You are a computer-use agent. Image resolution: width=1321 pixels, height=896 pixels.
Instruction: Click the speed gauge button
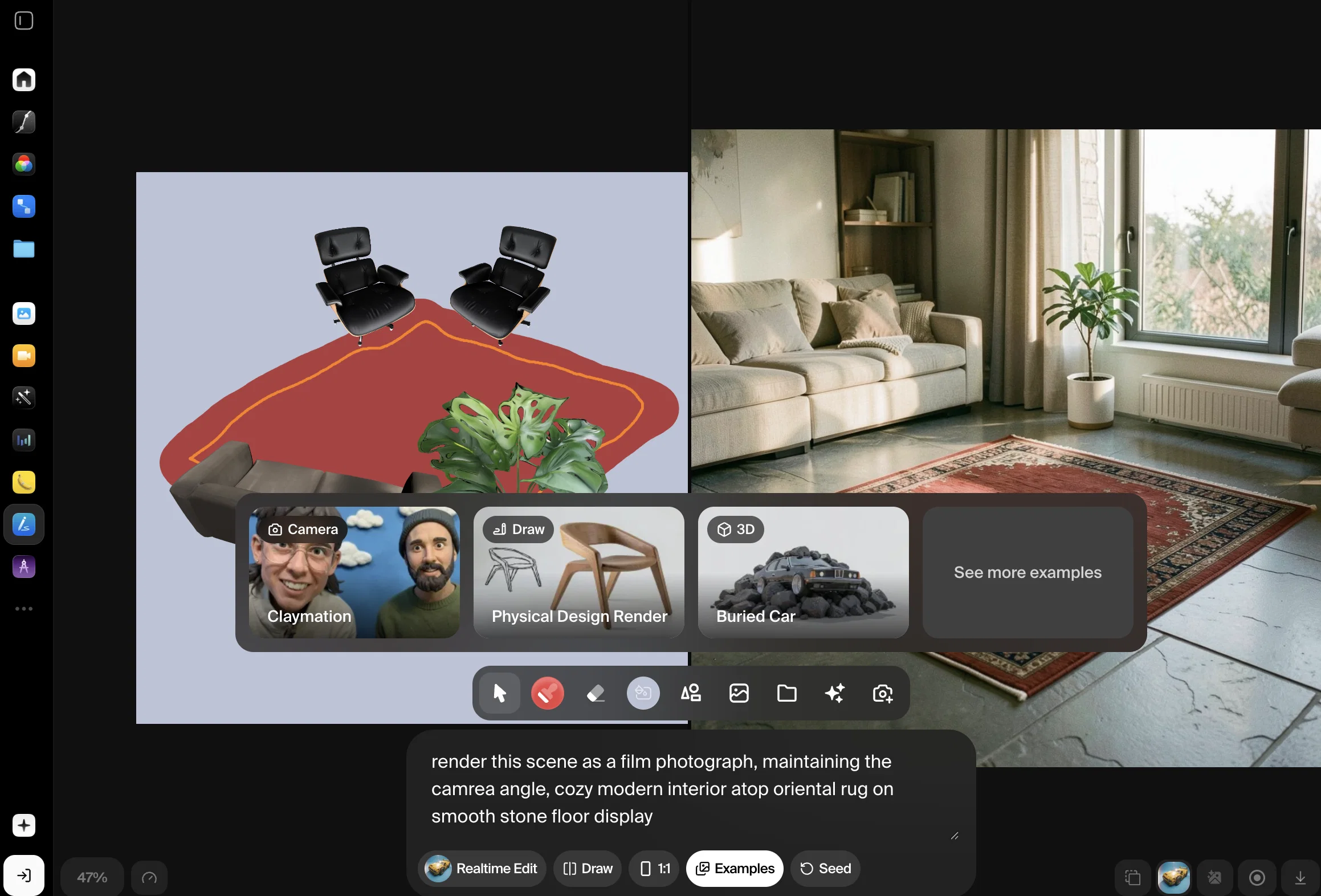pos(149,878)
